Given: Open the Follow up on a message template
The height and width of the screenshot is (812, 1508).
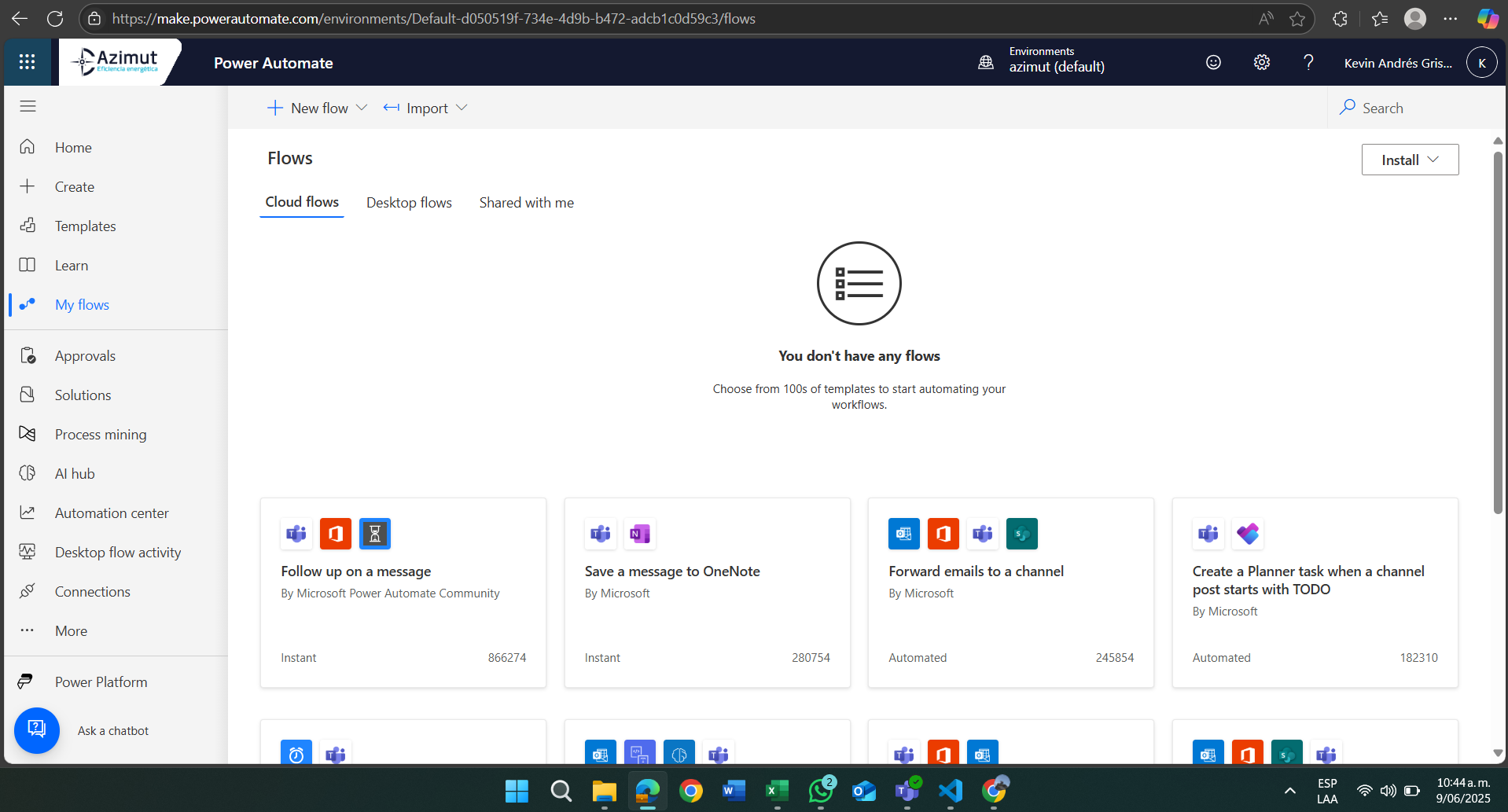Looking at the screenshot, I should click(403, 593).
